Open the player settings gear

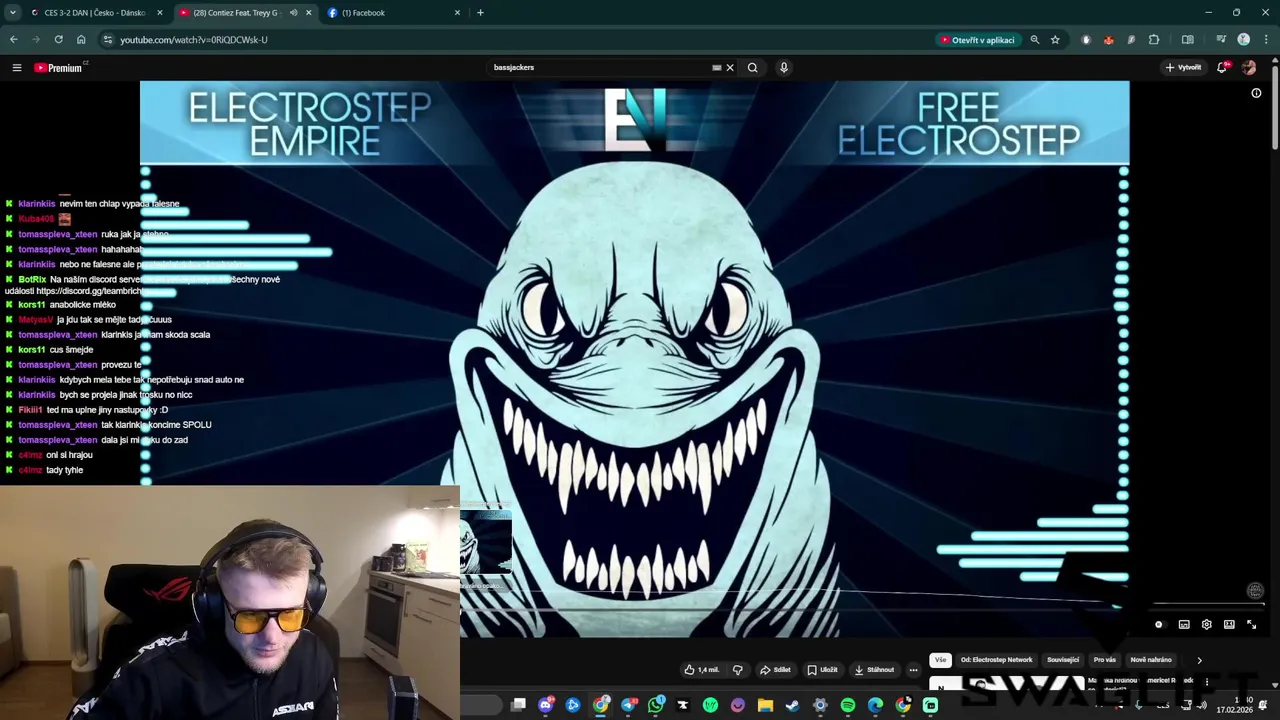click(1207, 625)
